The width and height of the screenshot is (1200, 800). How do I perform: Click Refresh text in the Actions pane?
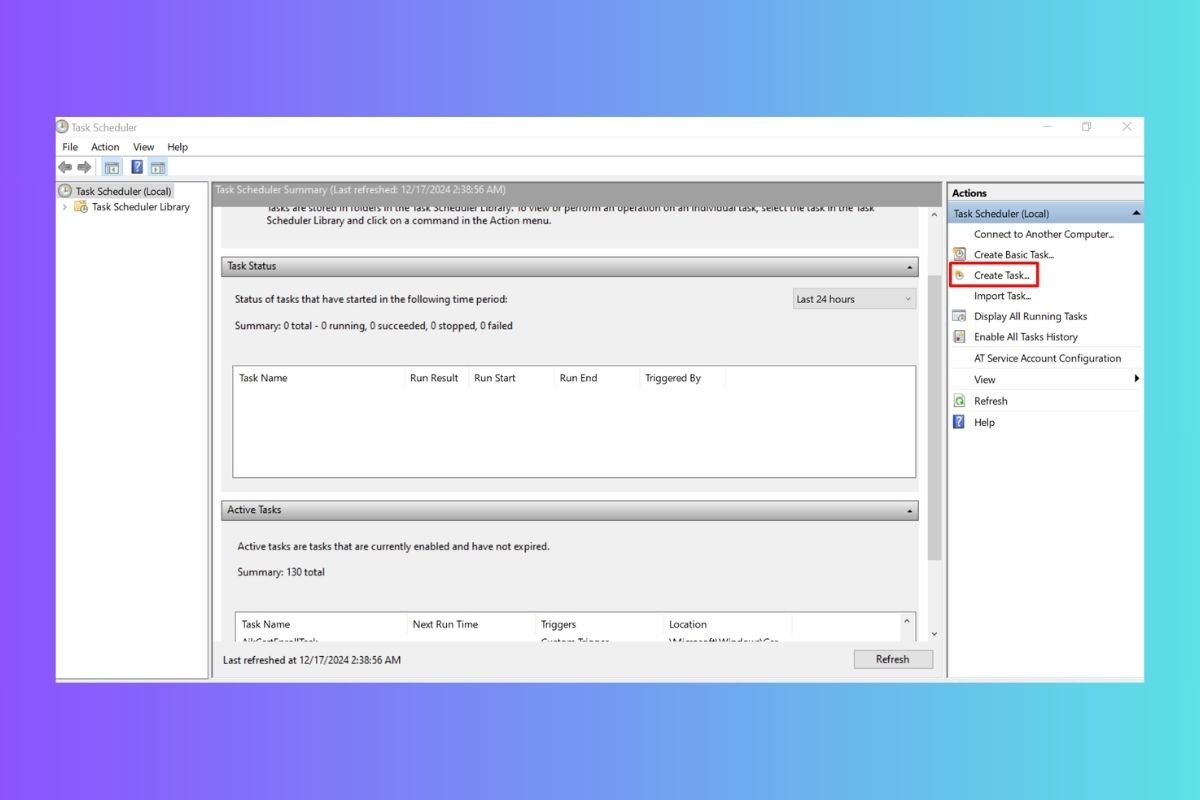click(x=991, y=401)
